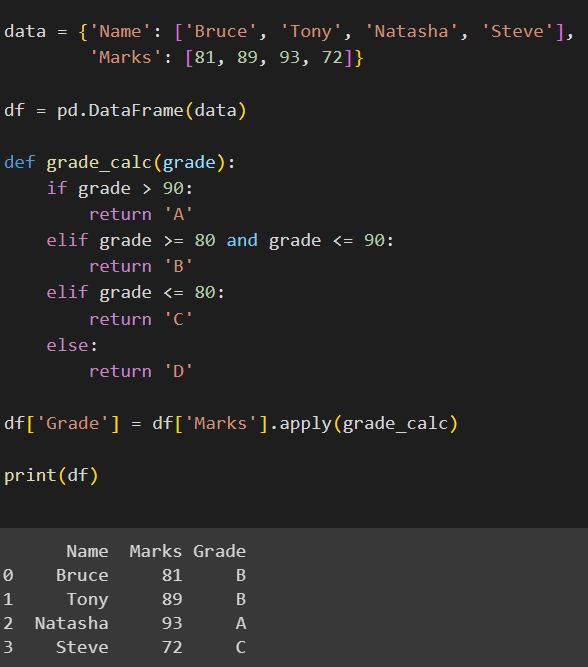Viewport: 588px width, 667px height.
Task: Click the number 93 in the Marks list
Action: click(289, 57)
